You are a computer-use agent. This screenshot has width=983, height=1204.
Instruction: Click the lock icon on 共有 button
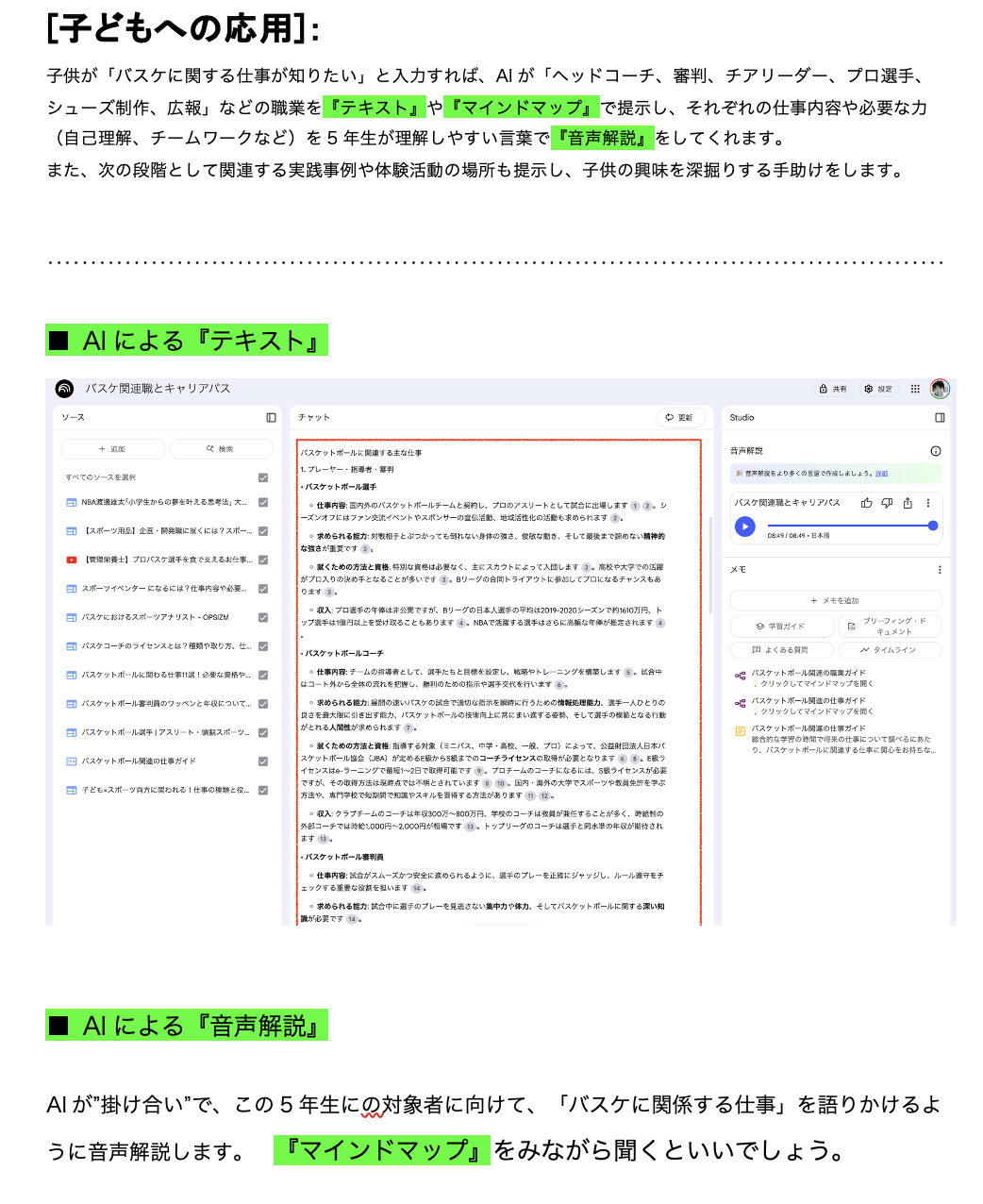point(824,389)
